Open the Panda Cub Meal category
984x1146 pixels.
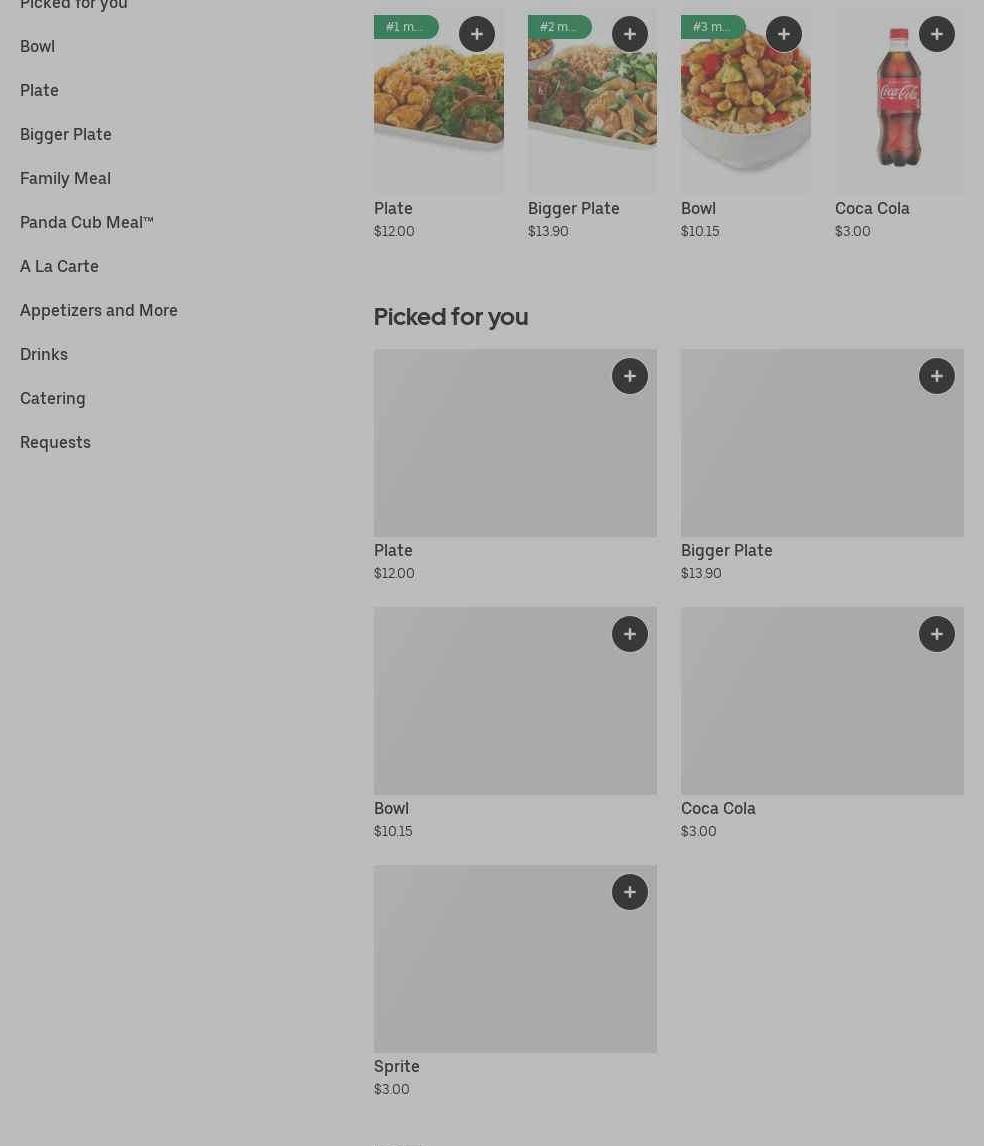[x=87, y=222]
